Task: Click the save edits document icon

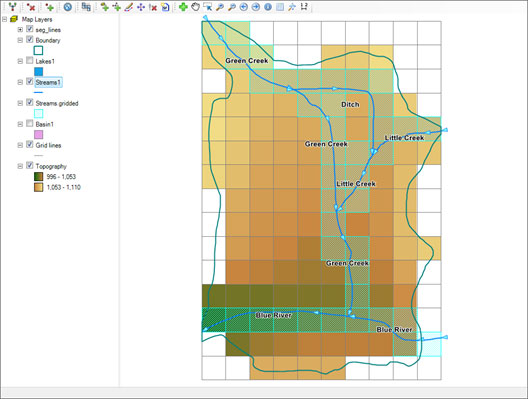Action: point(165,7)
